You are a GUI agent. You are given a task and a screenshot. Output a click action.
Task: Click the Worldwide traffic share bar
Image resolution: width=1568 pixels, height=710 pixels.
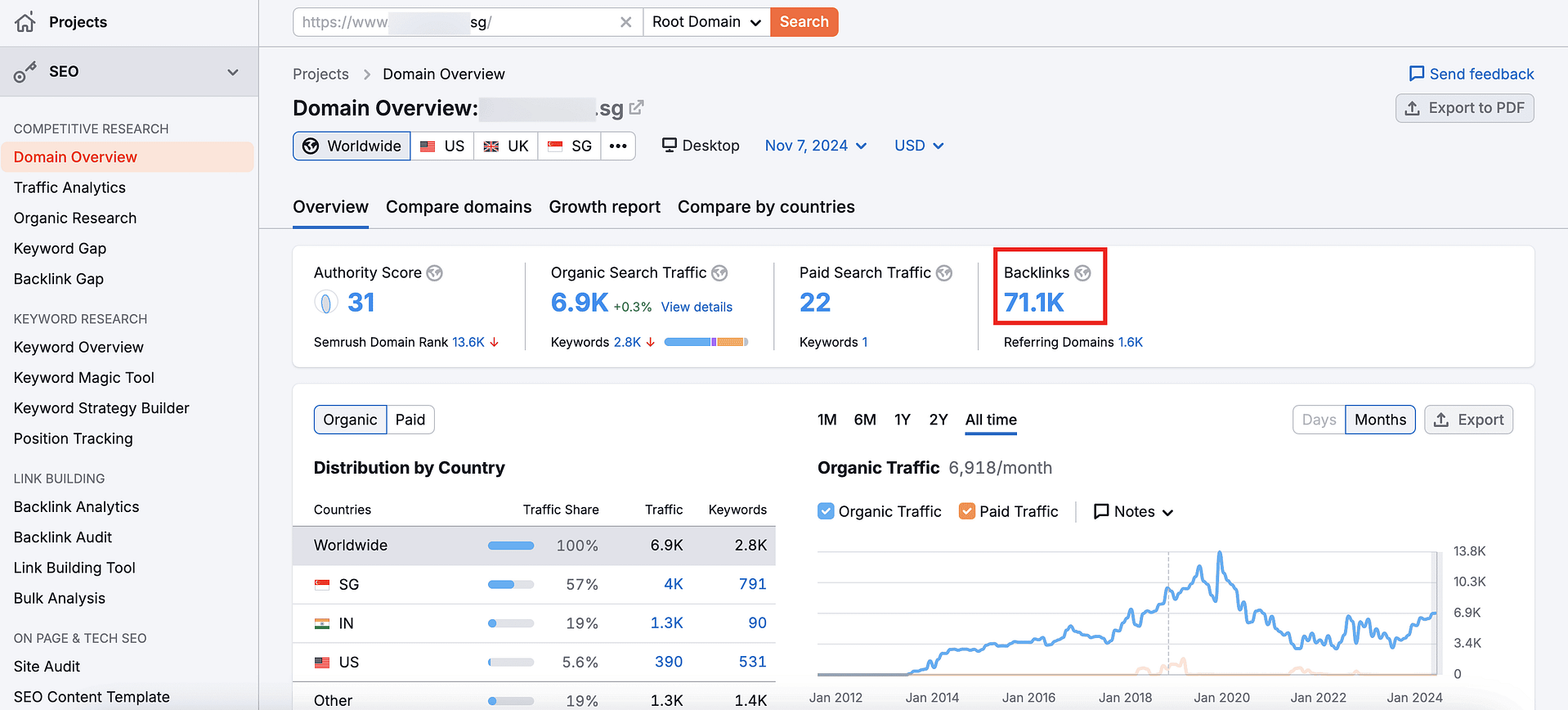[511, 546]
